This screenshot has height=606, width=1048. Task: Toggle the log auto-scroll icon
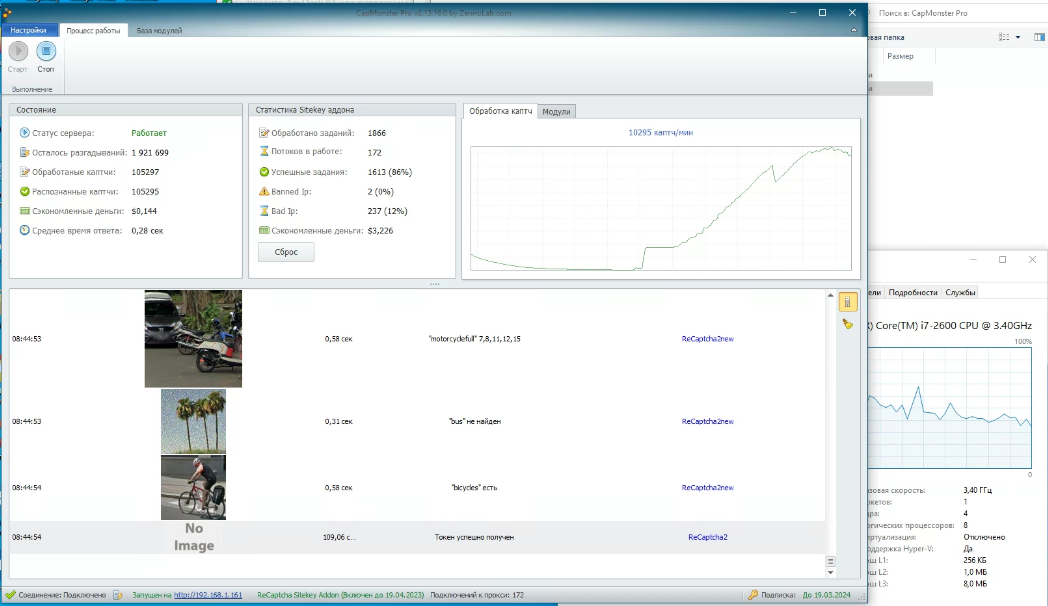click(x=846, y=302)
